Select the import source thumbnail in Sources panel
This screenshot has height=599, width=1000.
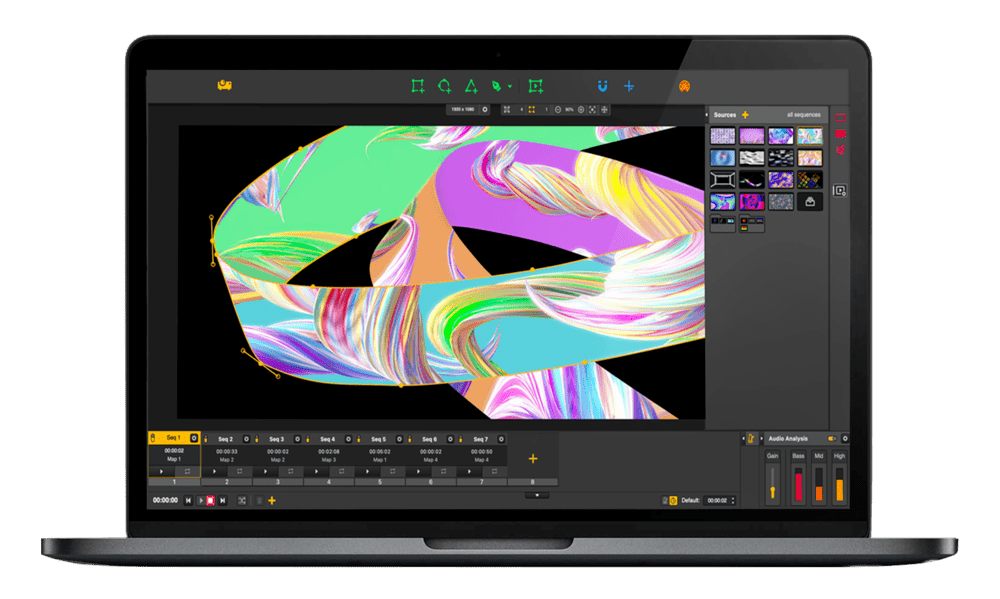[810, 201]
